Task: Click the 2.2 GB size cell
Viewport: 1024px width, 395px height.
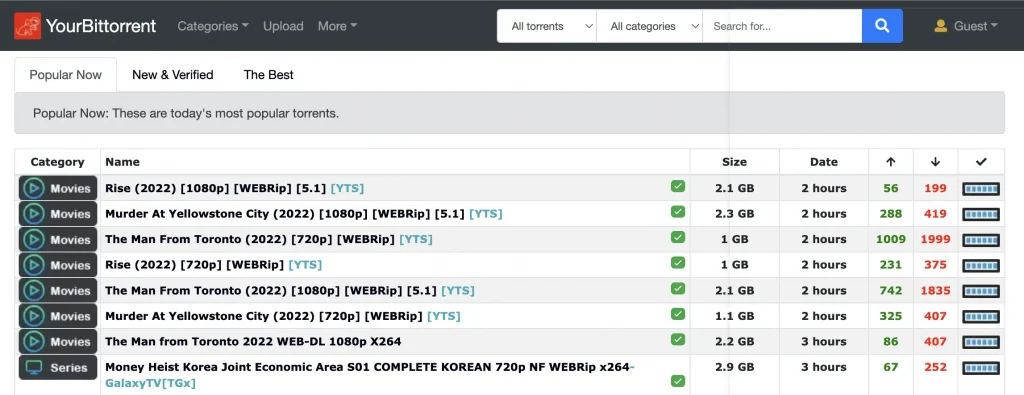Action: pyautogui.click(x=734, y=341)
